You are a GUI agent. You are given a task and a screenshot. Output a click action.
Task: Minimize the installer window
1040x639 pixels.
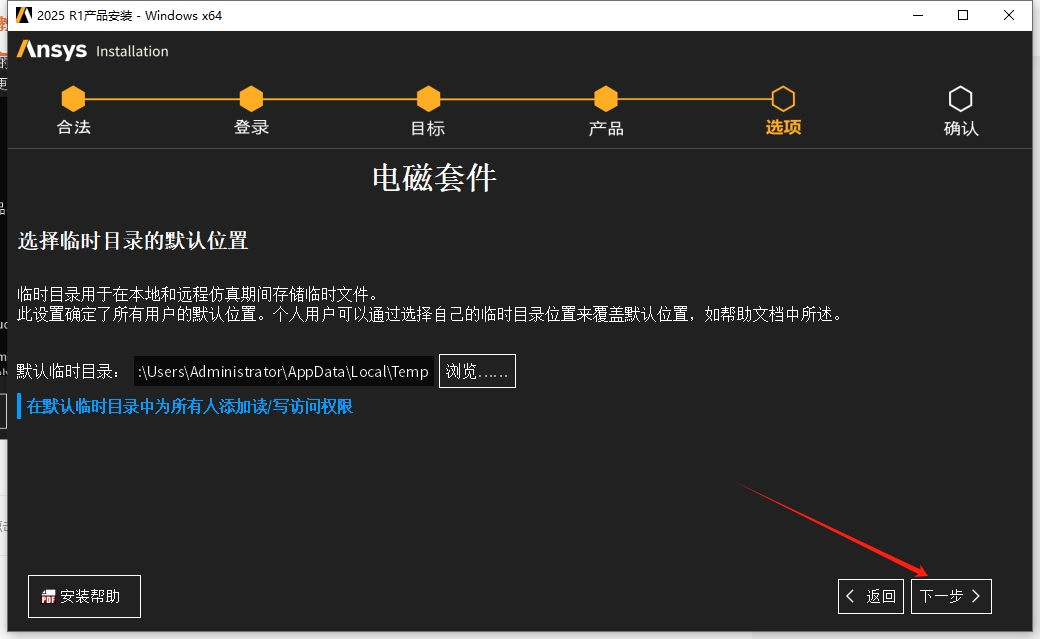coord(918,15)
